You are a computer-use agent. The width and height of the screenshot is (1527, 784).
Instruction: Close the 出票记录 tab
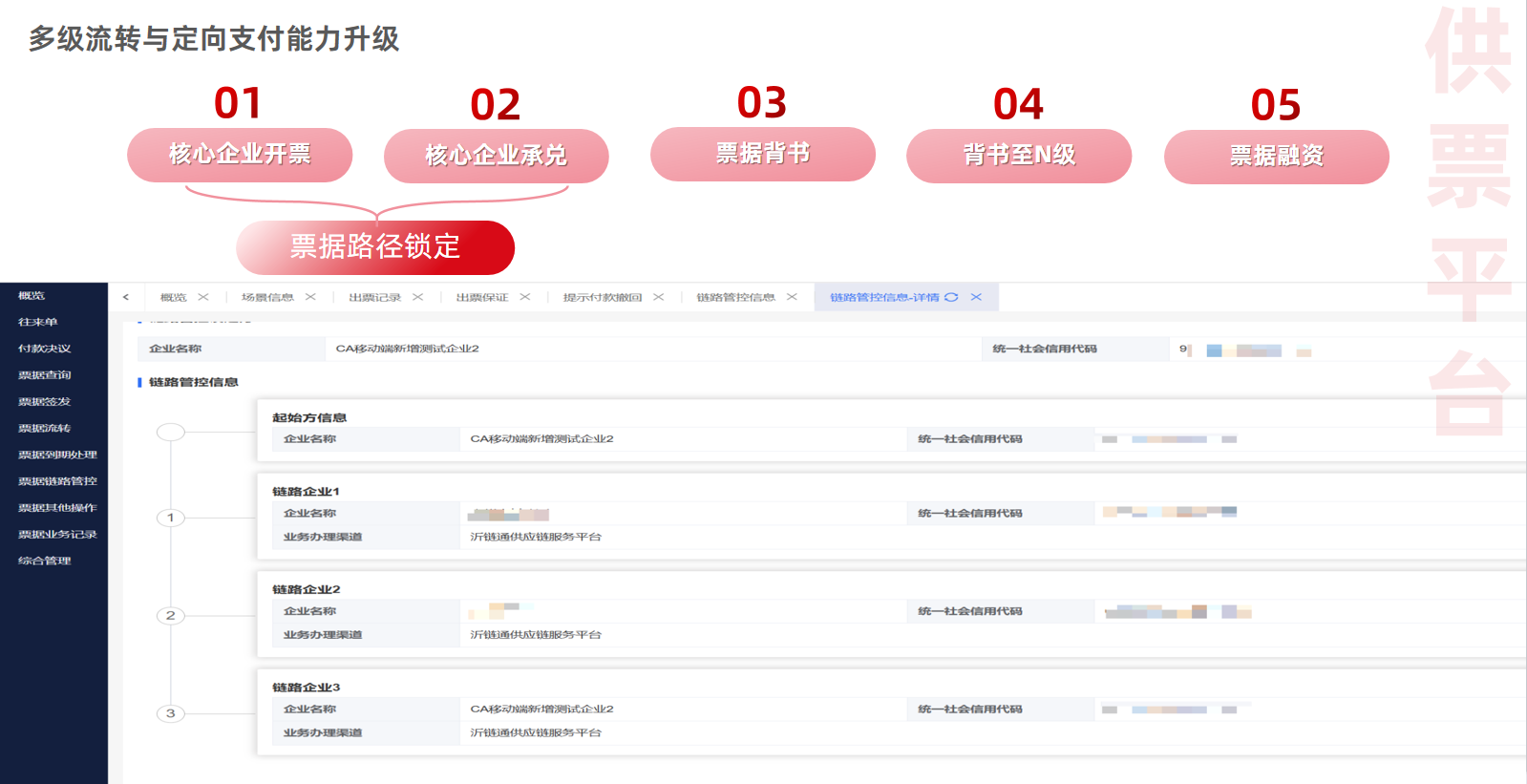tap(417, 297)
